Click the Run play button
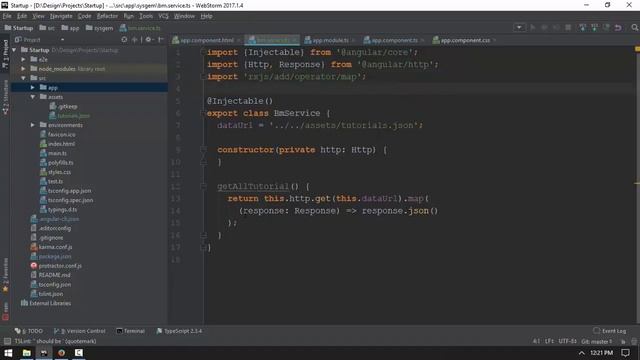This screenshot has height=360, width=640. 533,27
